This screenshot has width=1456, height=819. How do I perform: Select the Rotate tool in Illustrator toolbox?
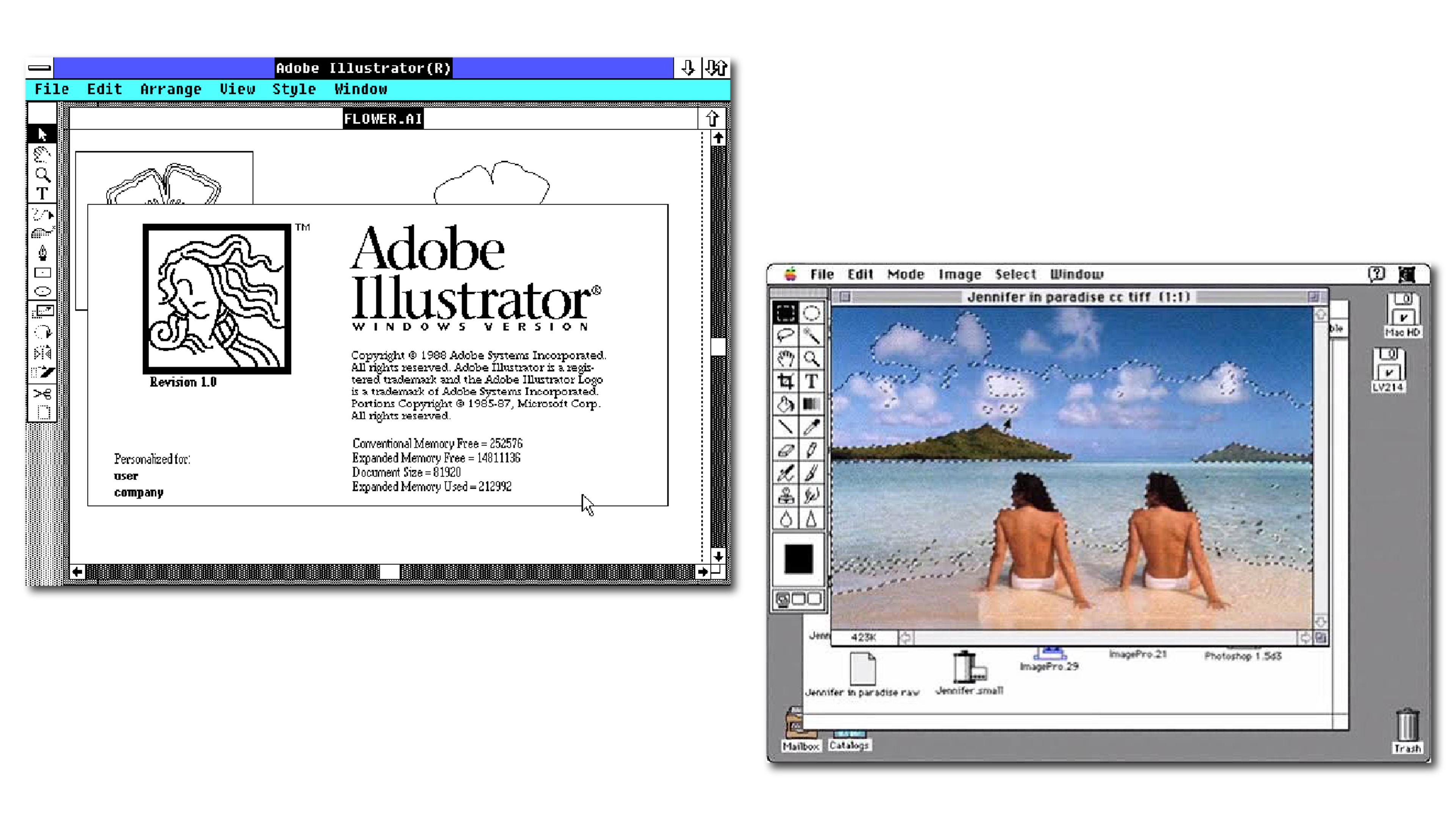point(42,332)
